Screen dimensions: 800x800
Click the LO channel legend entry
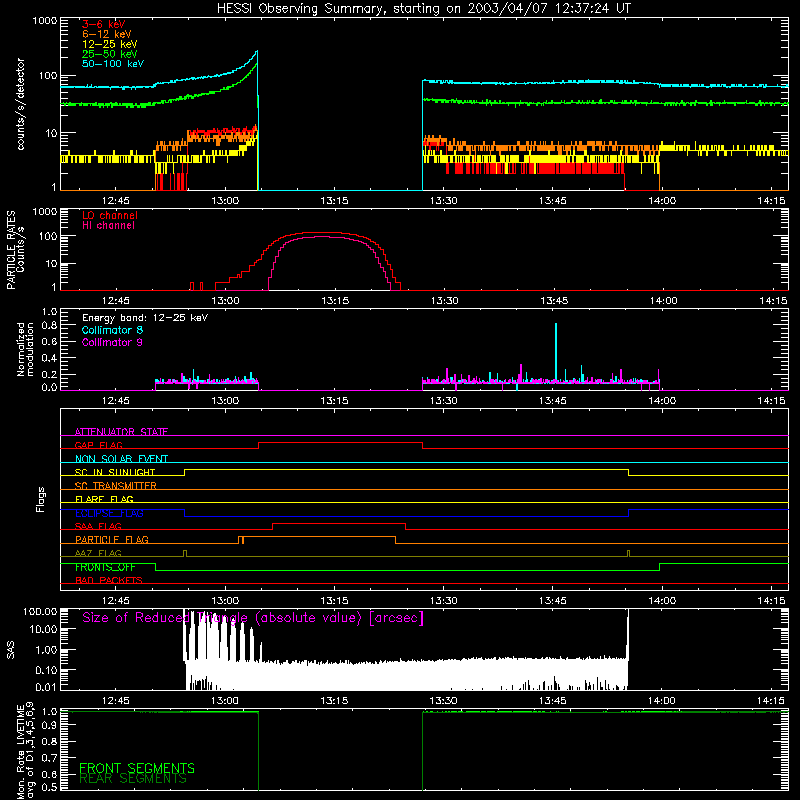point(110,215)
